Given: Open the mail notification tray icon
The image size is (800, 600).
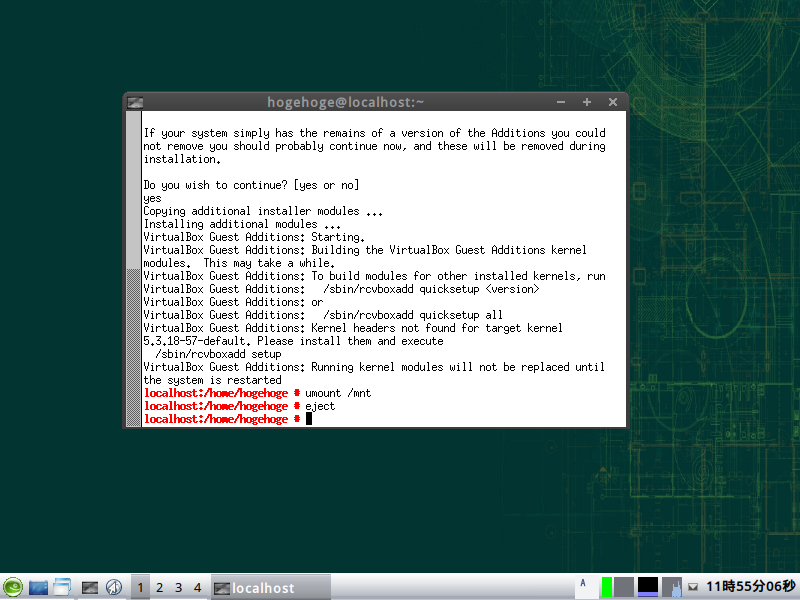Looking at the screenshot, I should pos(693,587).
